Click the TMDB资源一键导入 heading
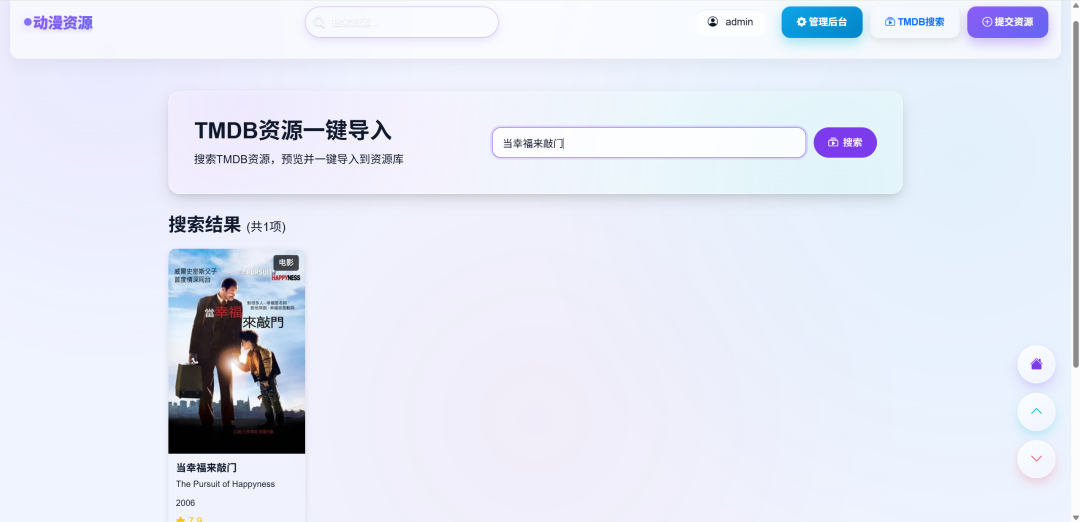The height and width of the screenshot is (522, 1080). (293, 130)
